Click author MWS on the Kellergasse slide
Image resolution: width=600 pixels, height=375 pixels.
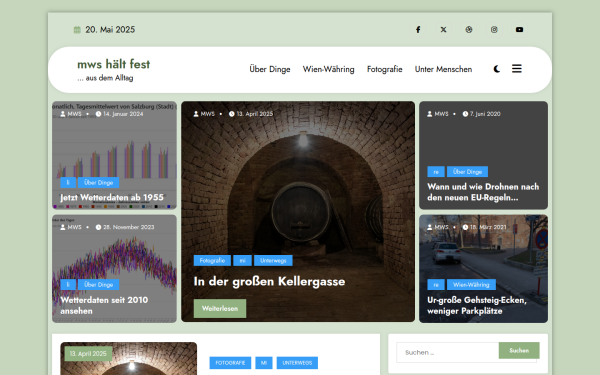(x=204, y=114)
